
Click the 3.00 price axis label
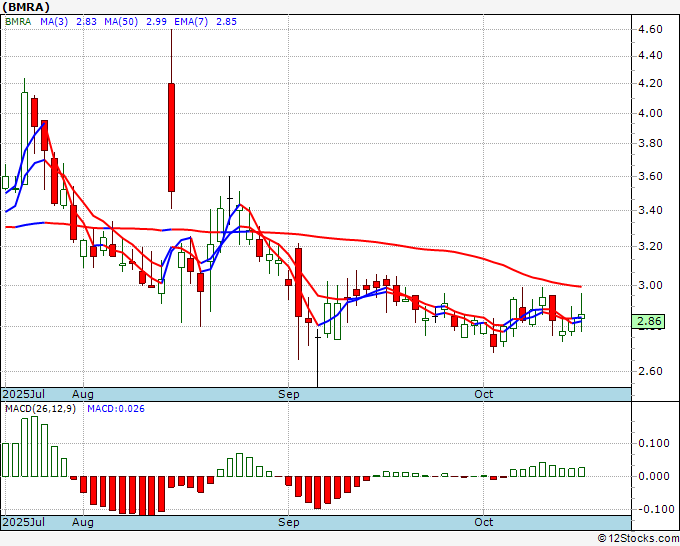click(x=651, y=285)
